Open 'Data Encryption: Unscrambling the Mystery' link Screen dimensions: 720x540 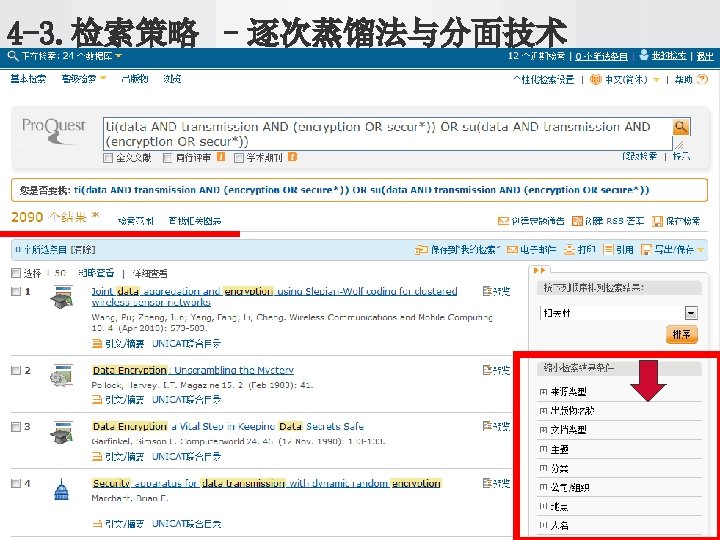click(x=193, y=370)
